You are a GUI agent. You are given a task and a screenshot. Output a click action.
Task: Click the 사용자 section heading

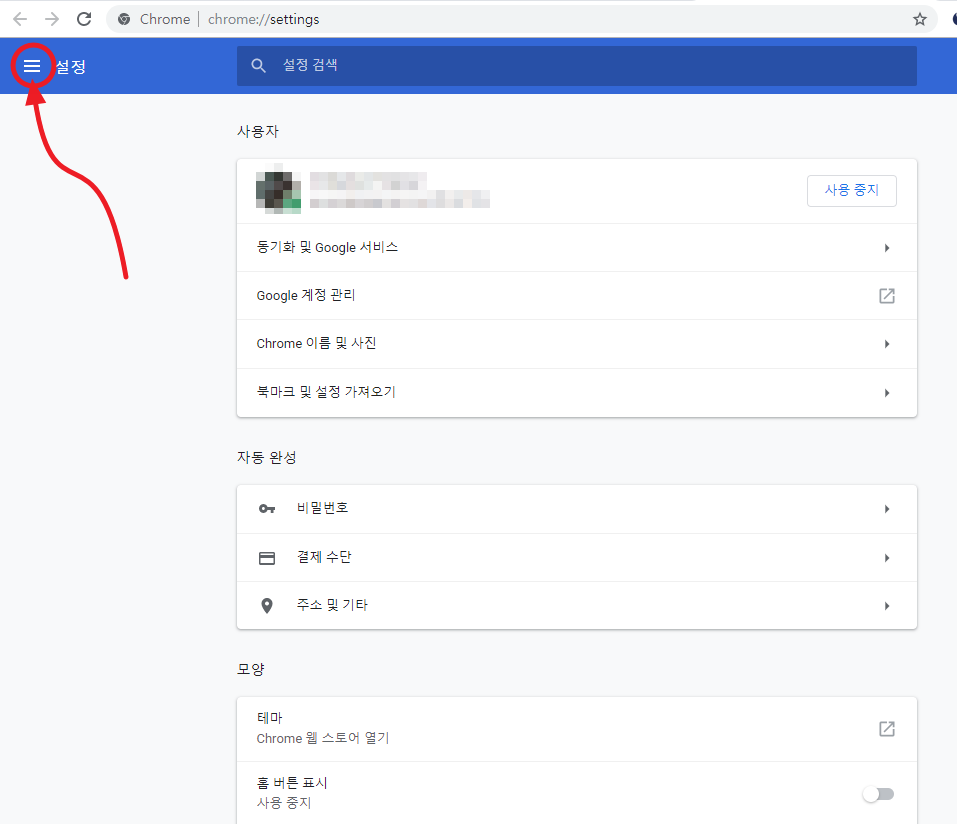click(x=258, y=131)
